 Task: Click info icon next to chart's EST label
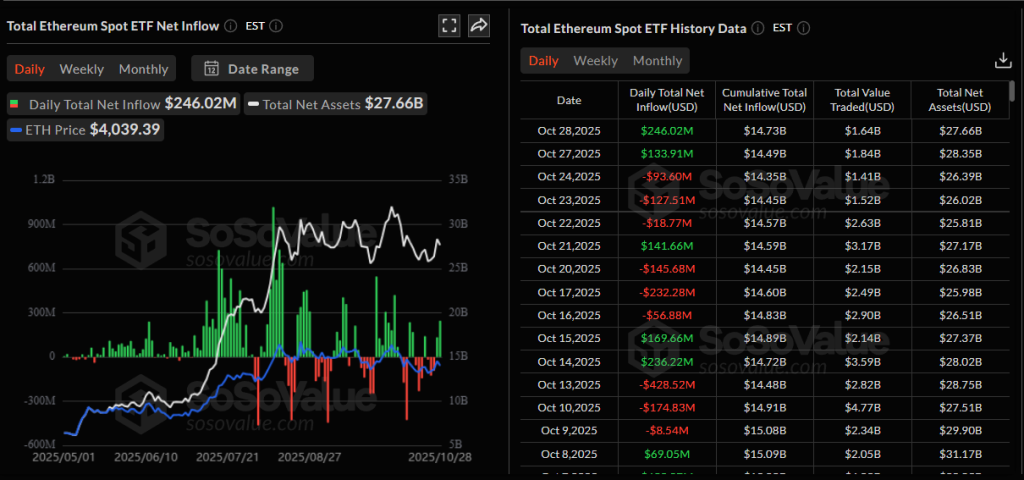click(276, 26)
